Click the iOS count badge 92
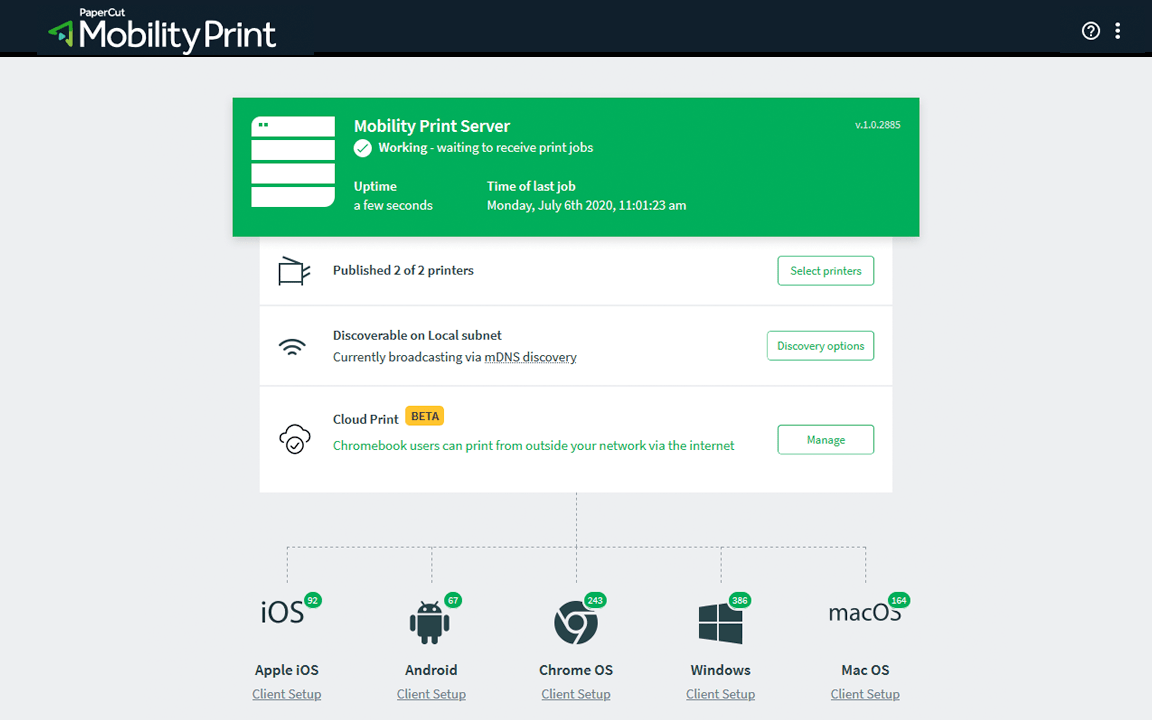This screenshot has height=720, width=1152. pyautogui.click(x=313, y=600)
